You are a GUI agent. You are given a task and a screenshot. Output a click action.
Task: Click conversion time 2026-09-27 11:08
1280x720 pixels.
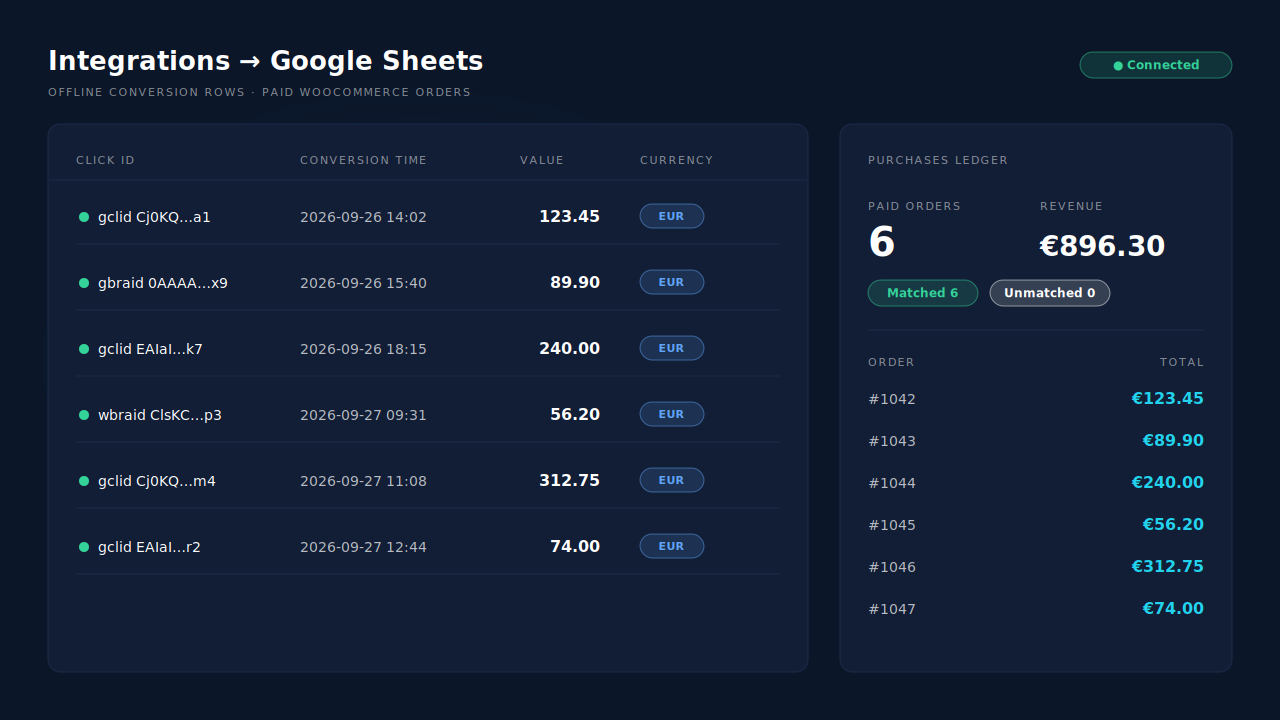point(363,481)
